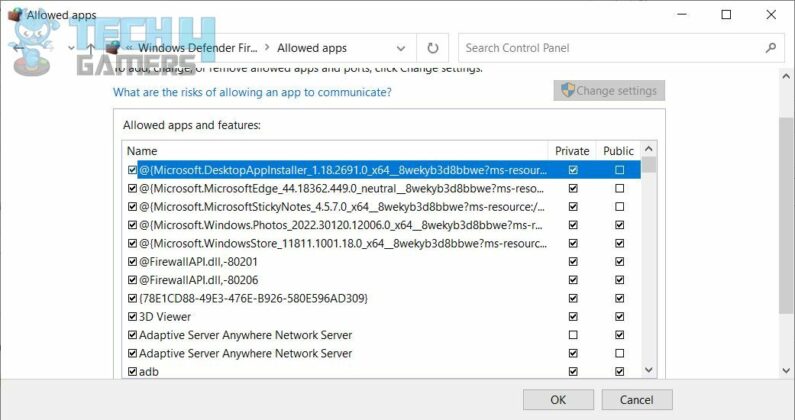Viewport: 795px width, 420px height.
Task: Click the up arrow navigation icon
Action: (90, 48)
